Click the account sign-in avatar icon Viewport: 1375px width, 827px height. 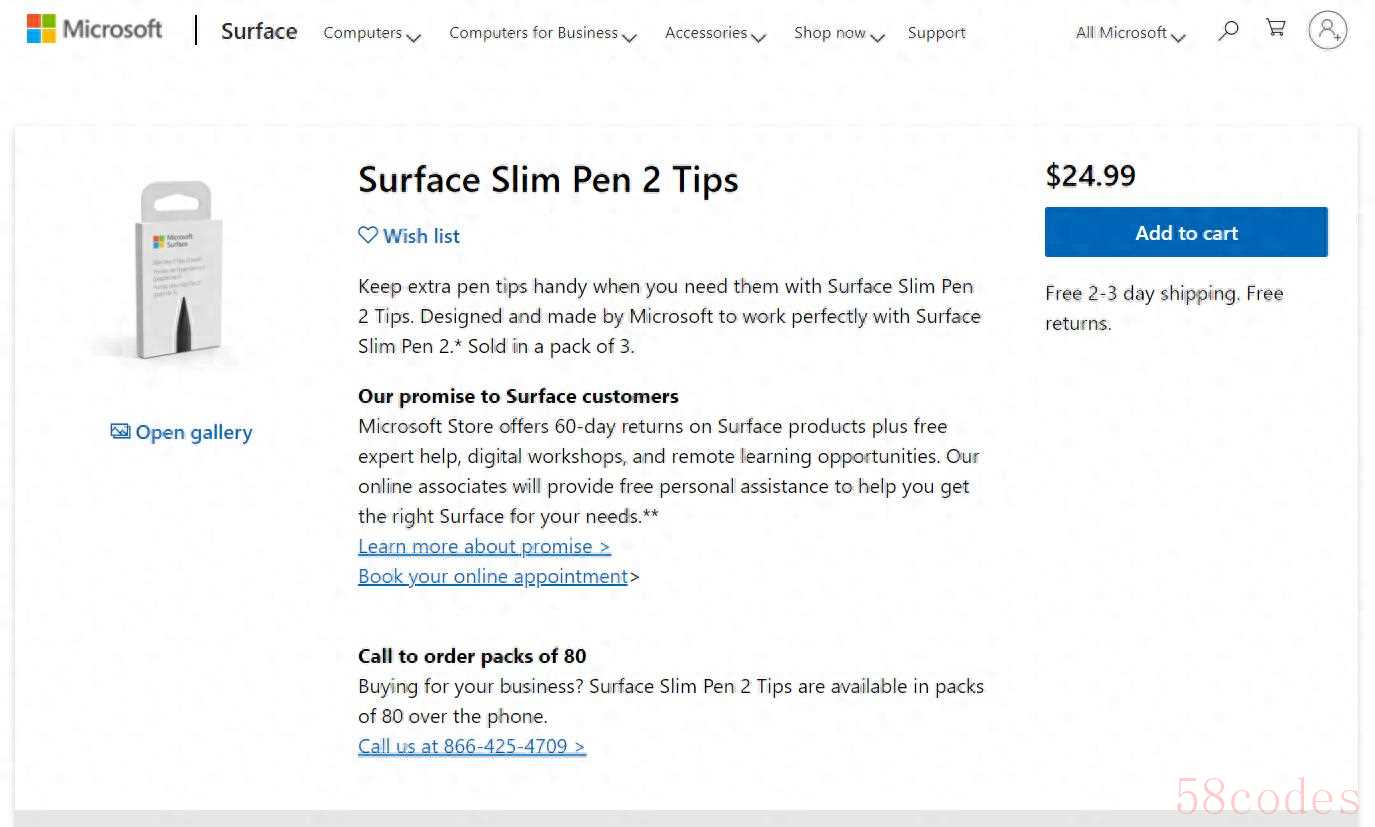(1327, 30)
